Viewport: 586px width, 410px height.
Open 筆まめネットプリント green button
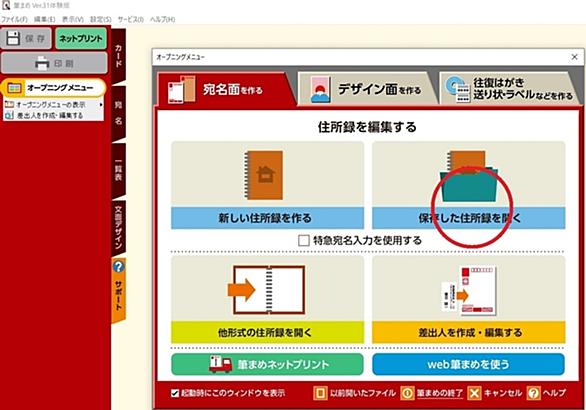pyautogui.click(x=267, y=364)
